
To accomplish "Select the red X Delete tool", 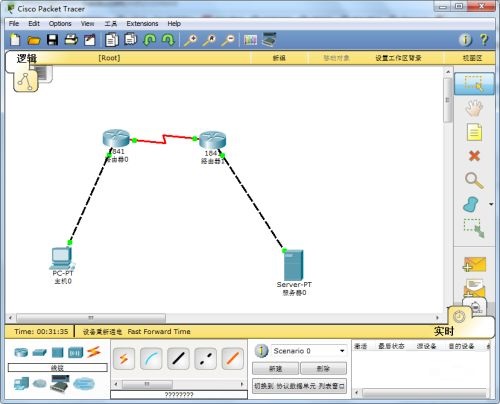I will click(x=474, y=156).
